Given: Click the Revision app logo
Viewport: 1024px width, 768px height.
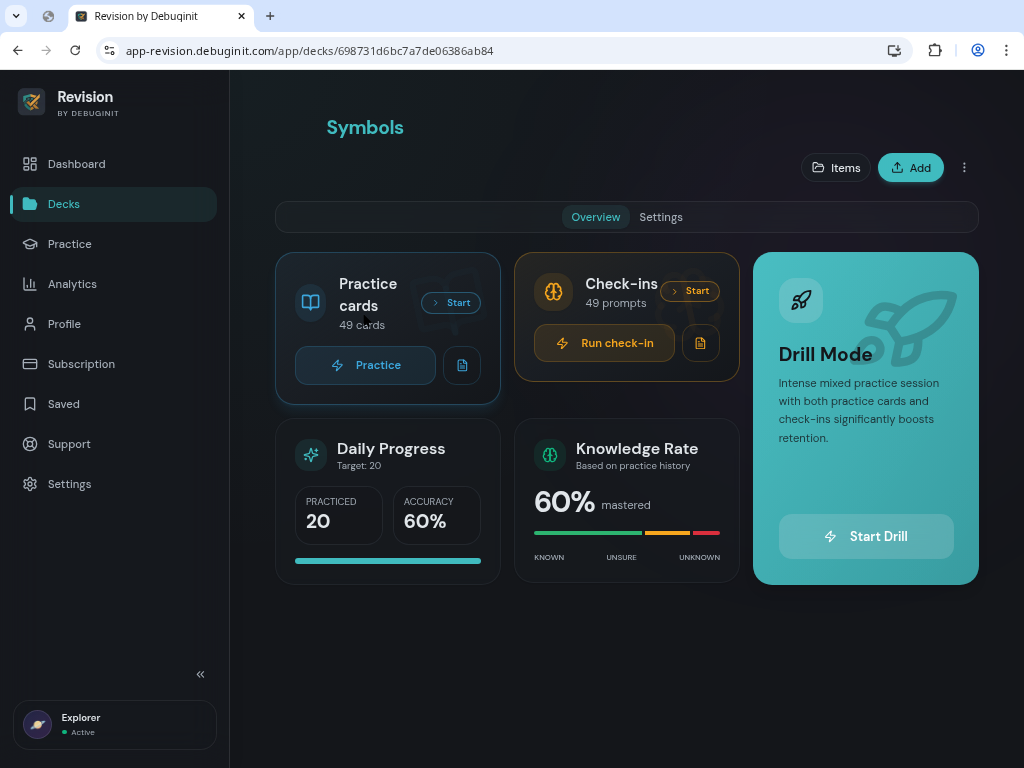Looking at the screenshot, I should tap(32, 102).
